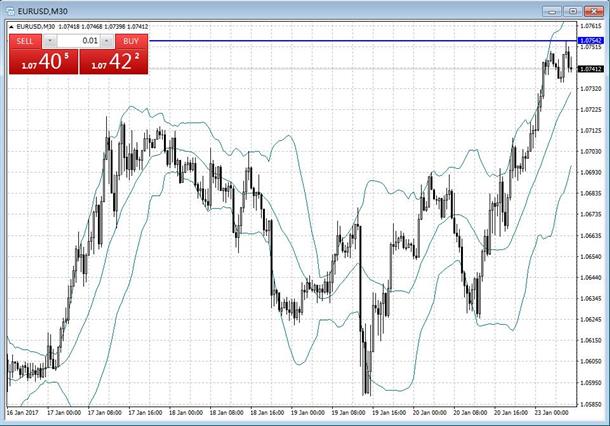
Task: Click price scale label 1.05850
Action: coord(591,405)
